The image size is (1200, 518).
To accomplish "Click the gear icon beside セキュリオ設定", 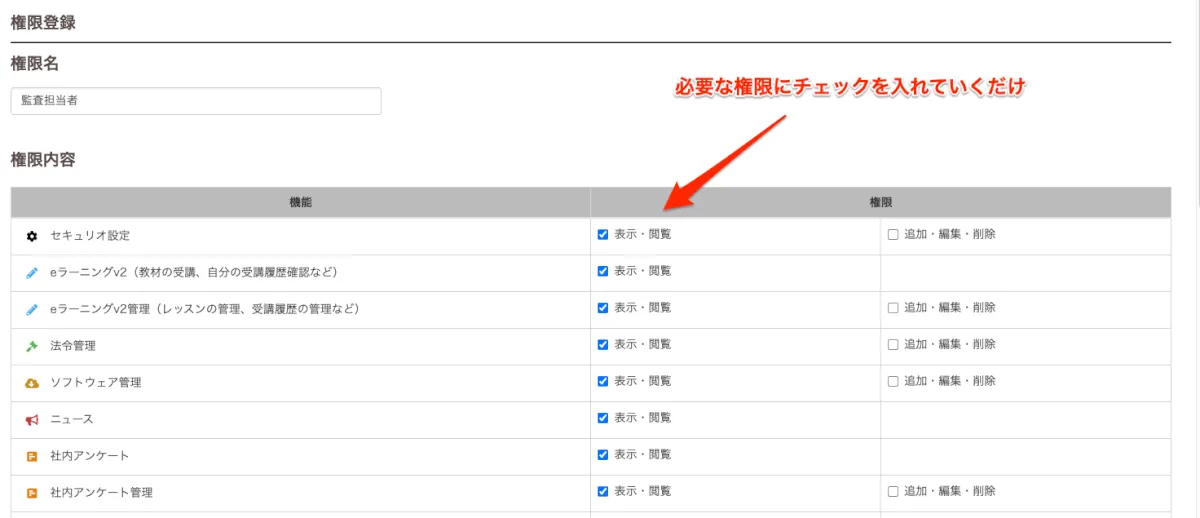I will pos(32,236).
